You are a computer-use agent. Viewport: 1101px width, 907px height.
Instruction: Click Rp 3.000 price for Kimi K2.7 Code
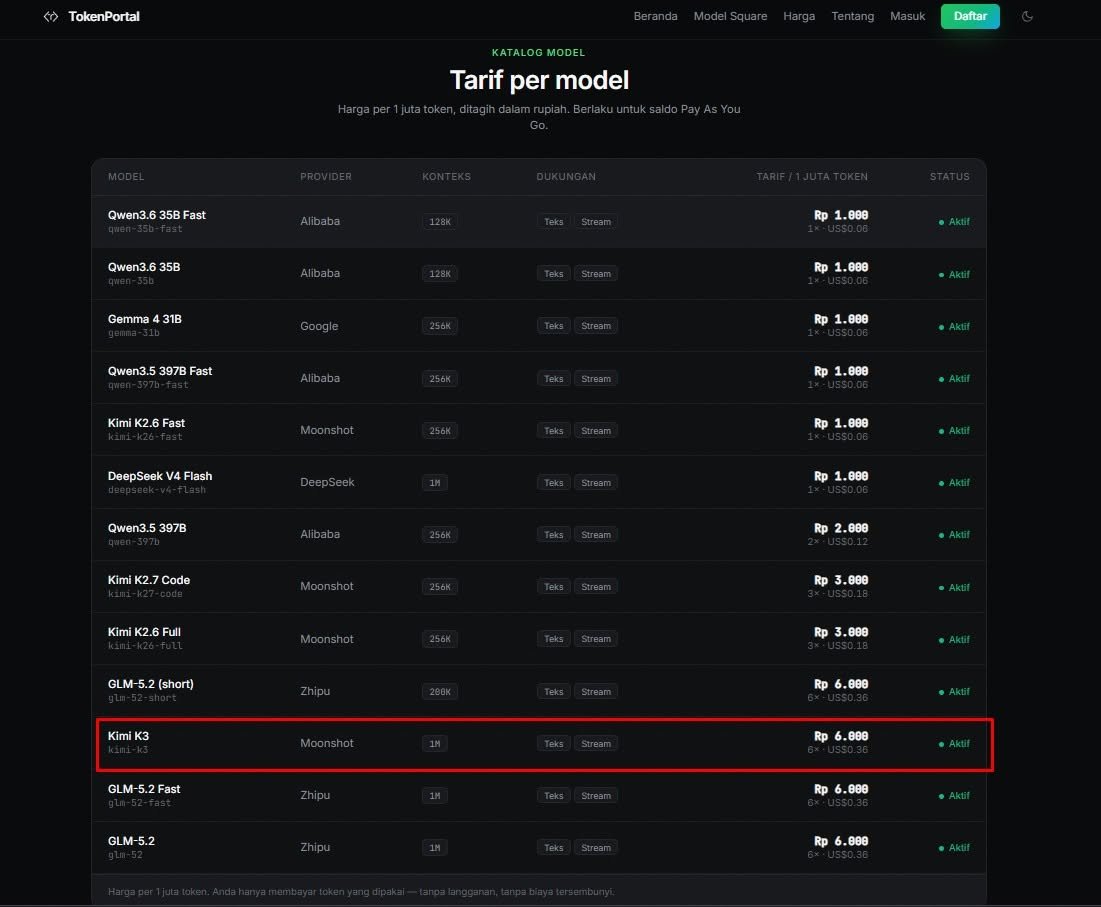pyautogui.click(x=840, y=580)
